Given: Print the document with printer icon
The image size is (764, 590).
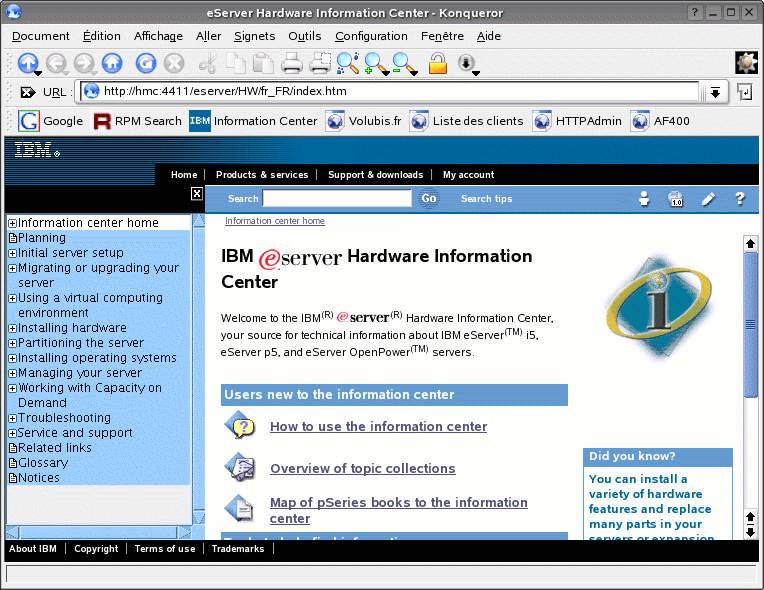Looking at the screenshot, I should tap(292, 63).
